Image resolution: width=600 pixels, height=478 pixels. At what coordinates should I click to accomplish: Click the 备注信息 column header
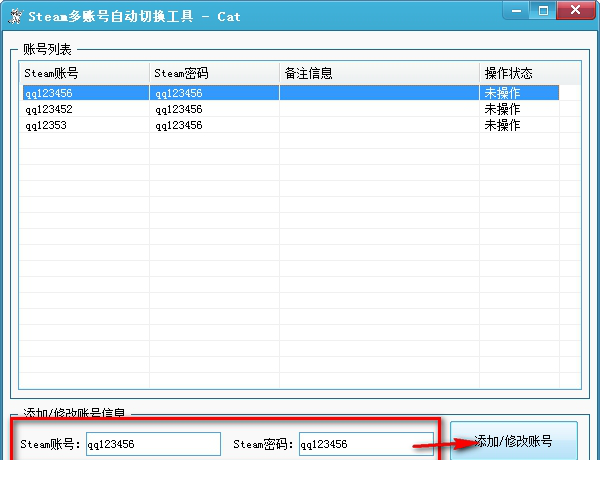click(379, 73)
